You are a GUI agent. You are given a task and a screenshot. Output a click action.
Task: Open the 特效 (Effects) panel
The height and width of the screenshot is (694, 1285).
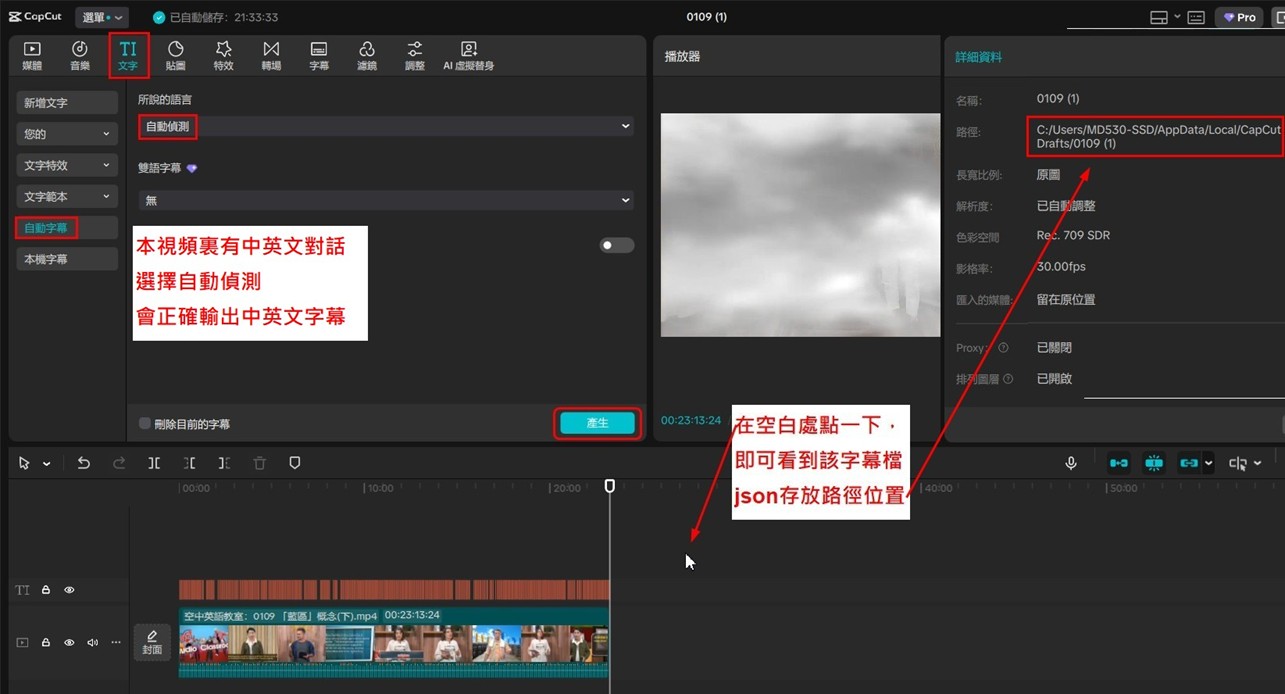[x=223, y=56]
